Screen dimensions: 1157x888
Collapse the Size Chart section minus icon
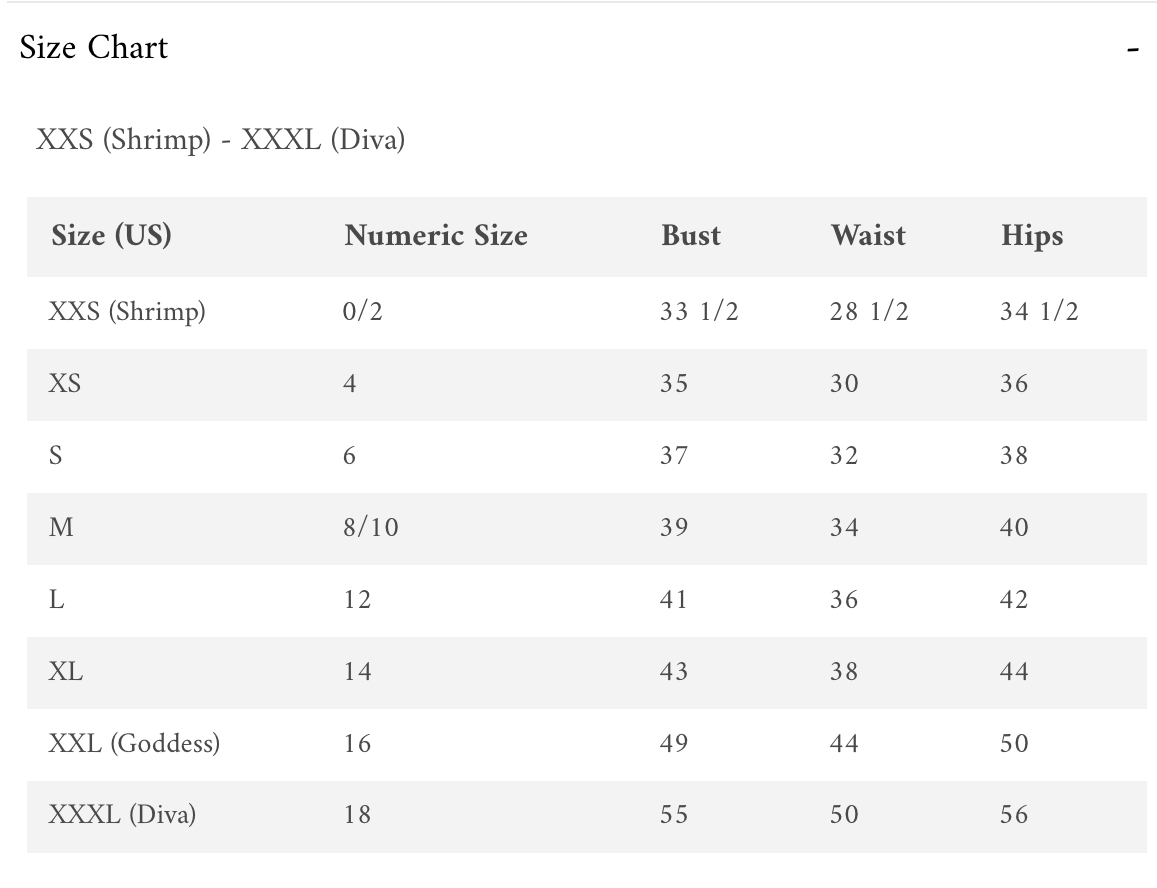(x=1132, y=49)
